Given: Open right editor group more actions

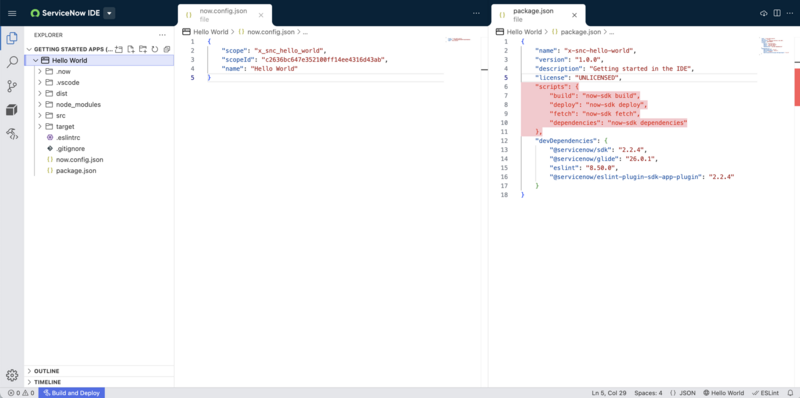Looking at the screenshot, I should click(x=790, y=13).
